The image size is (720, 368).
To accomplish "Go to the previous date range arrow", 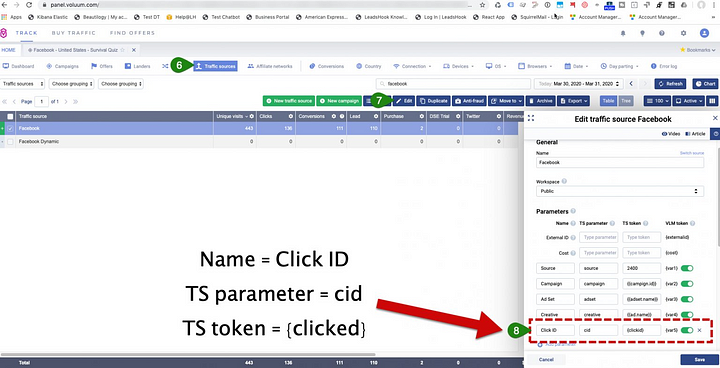I will (631, 84).
